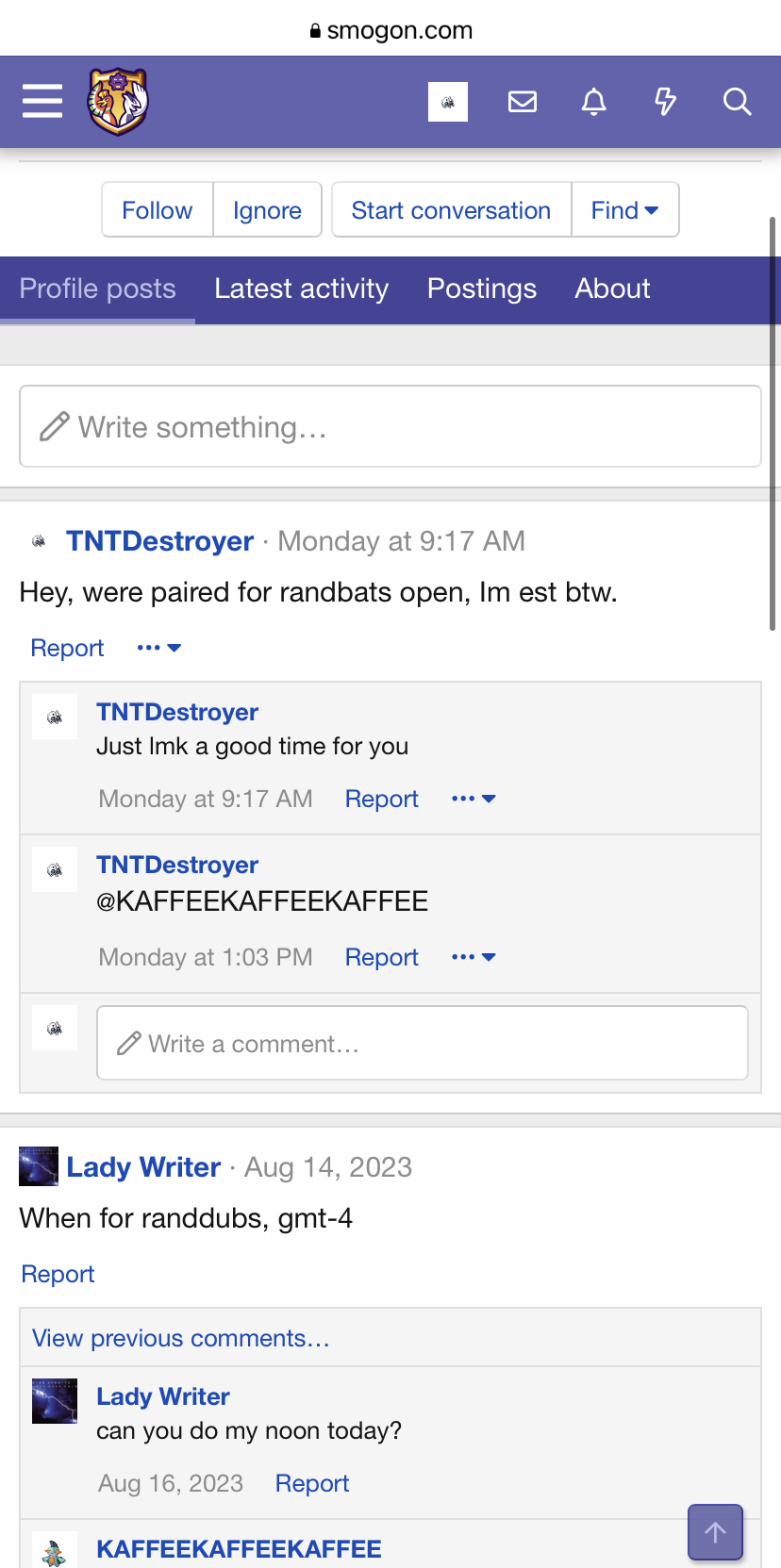The image size is (781, 1568).
Task: Open the envelope inbox icon
Action: 522,101
